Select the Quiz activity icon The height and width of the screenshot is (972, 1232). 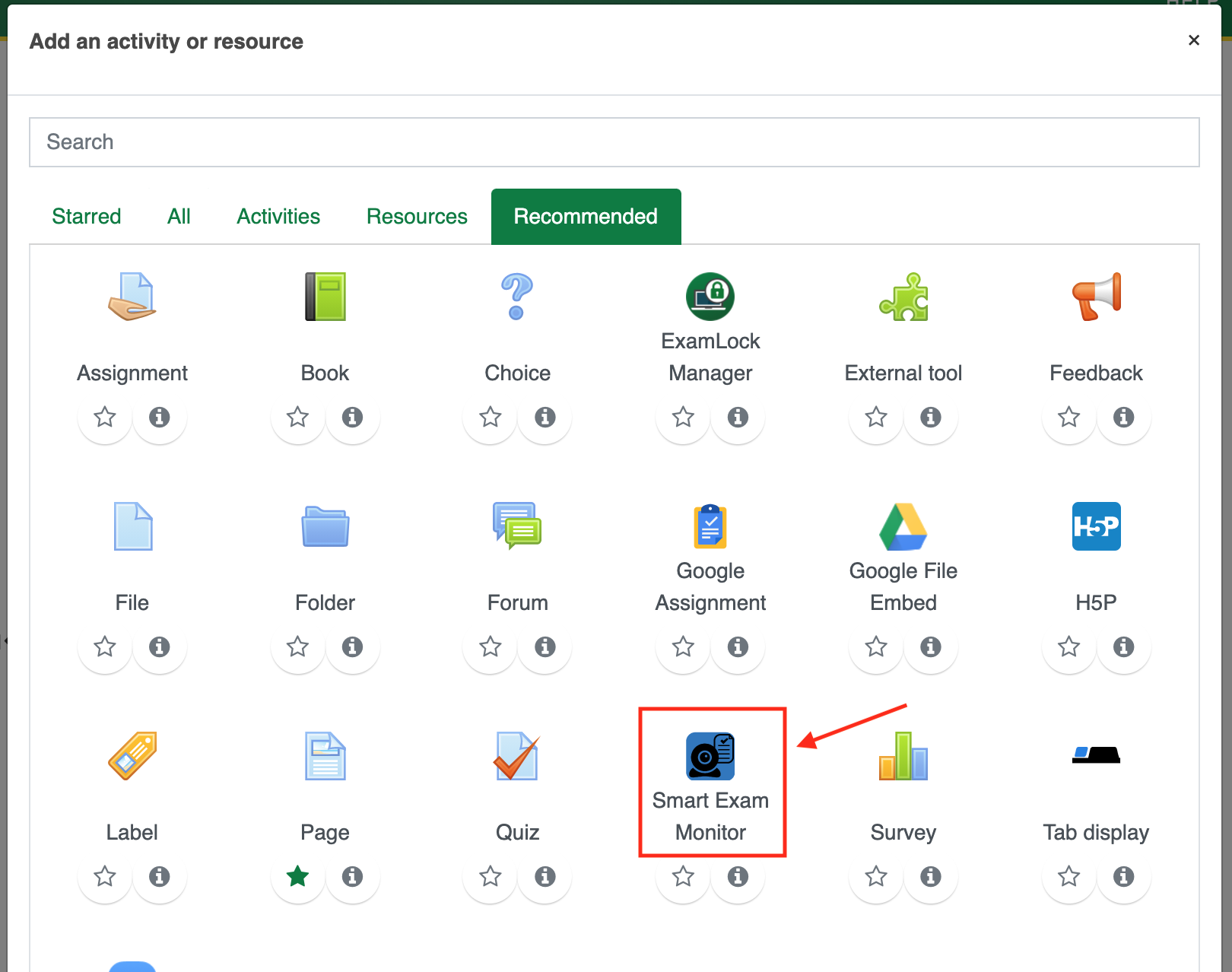[517, 756]
